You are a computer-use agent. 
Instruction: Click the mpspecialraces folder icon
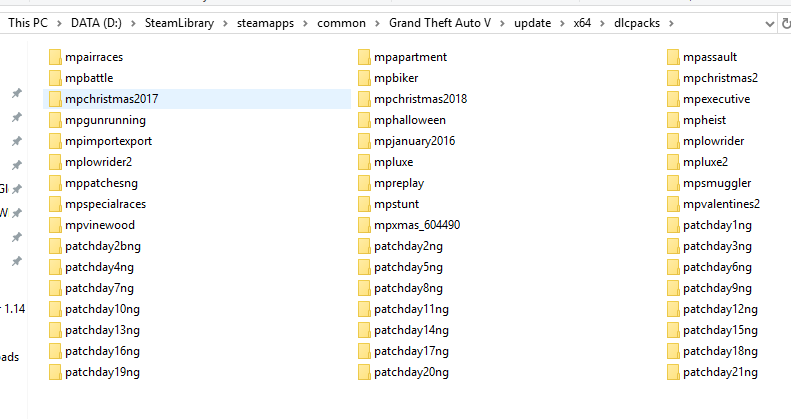pyautogui.click(x=55, y=204)
